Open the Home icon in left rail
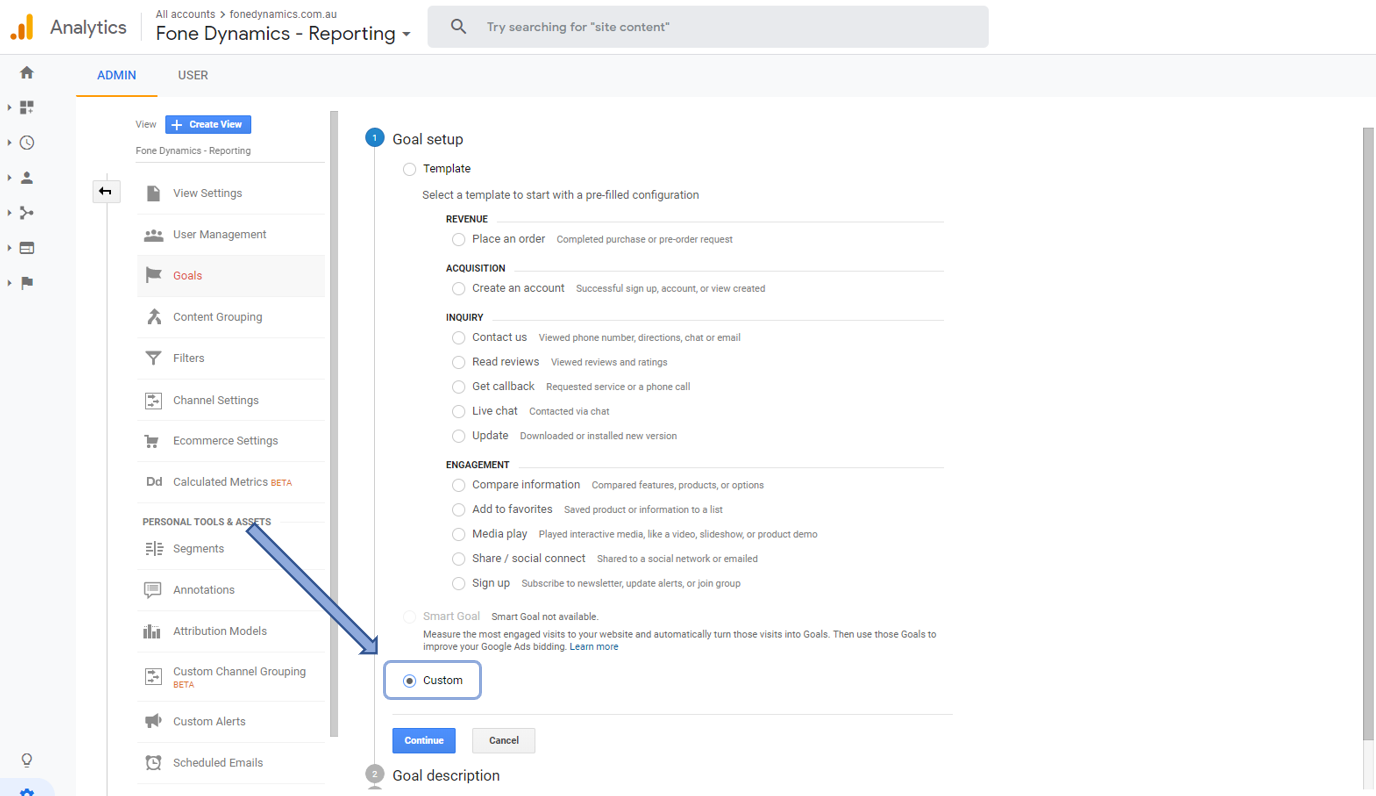Screen dimensions: 1376x796 click(27, 72)
